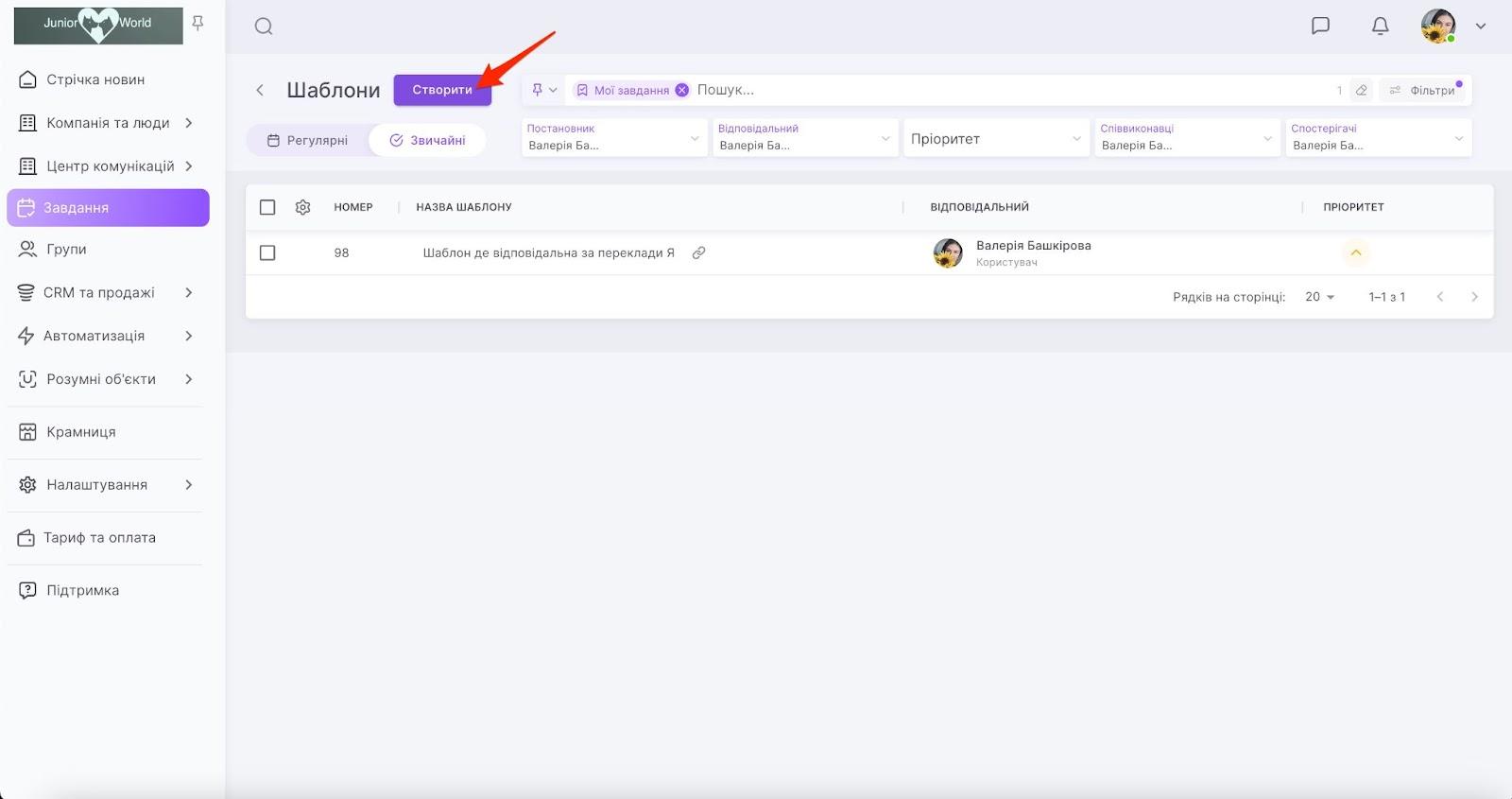1512x799 pixels.
Task: Open global search magnifier icon
Action: pos(264,26)
